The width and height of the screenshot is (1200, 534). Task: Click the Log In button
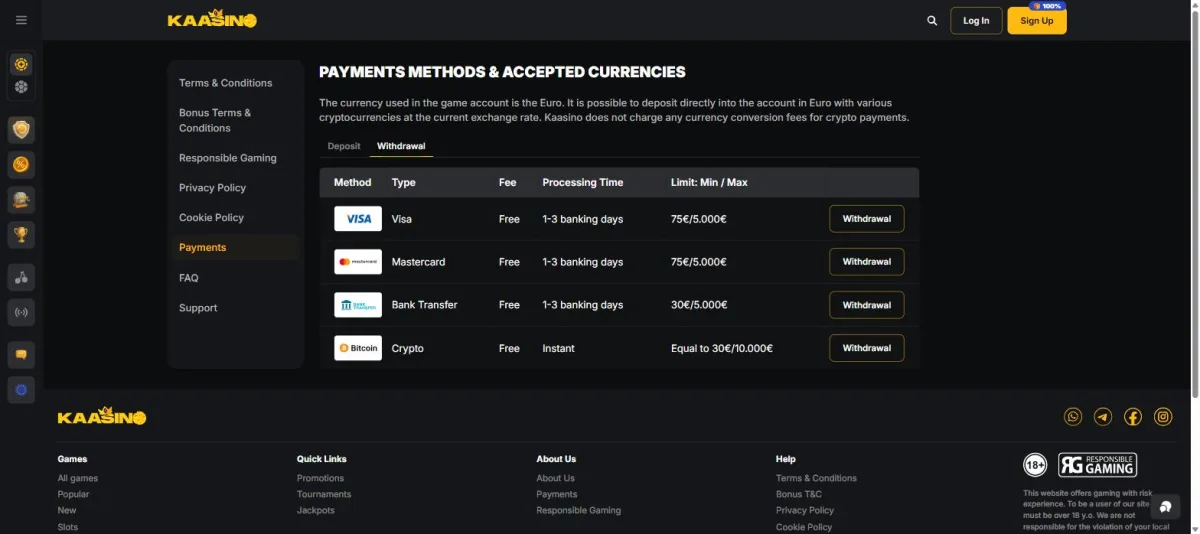[976, 21]
